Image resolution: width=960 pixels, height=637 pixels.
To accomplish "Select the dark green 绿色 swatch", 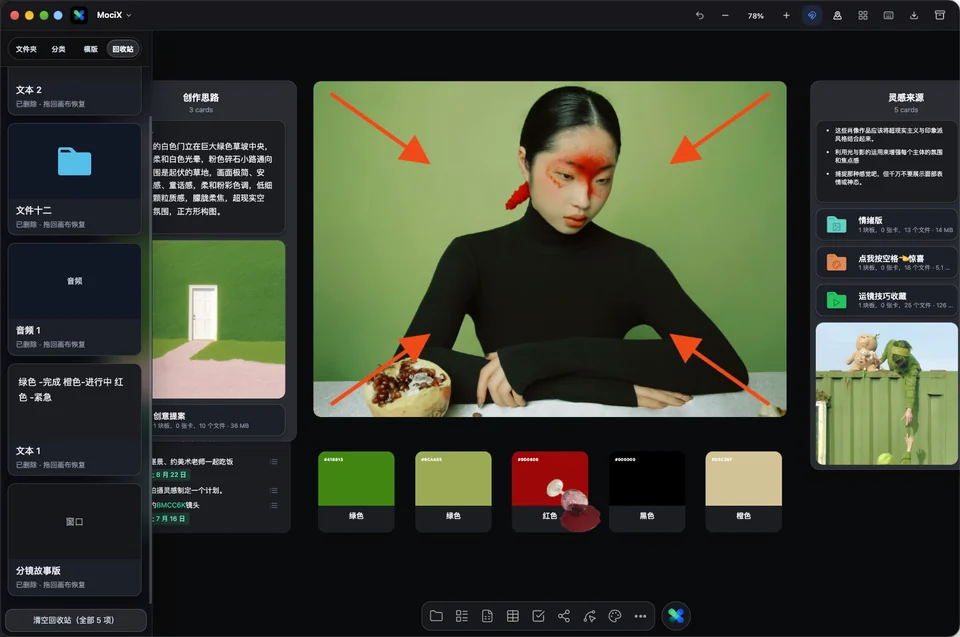I will click(356, 491).
